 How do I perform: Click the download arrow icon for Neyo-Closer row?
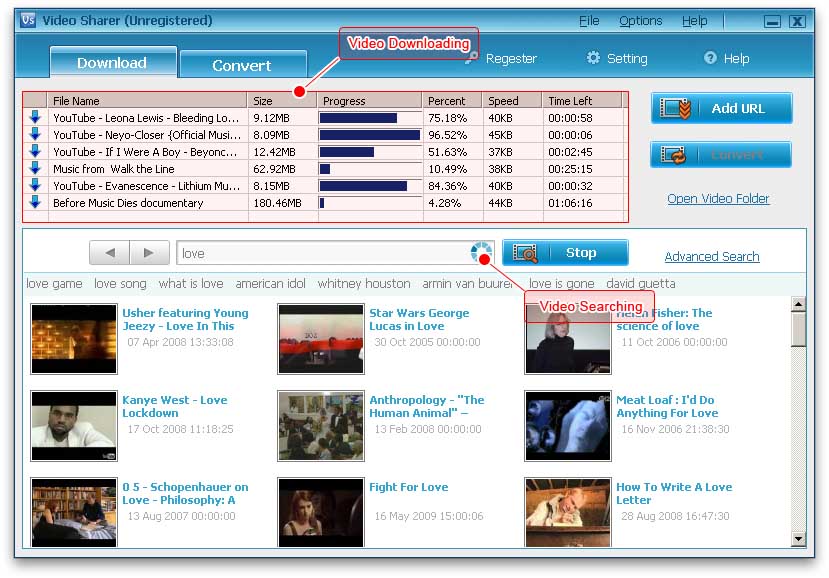35,134
